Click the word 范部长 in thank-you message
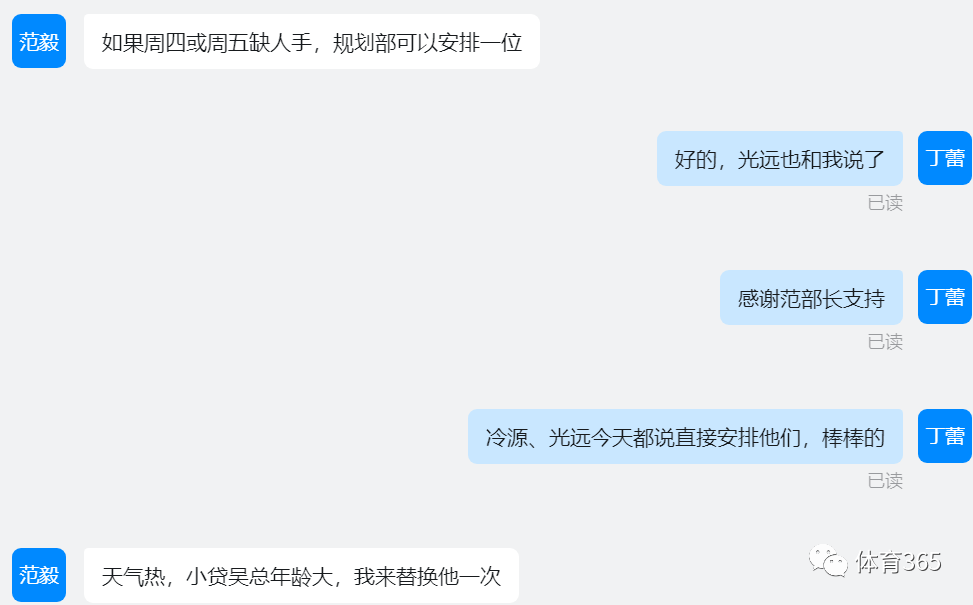Screen dimensions: 973x605 tap(810, 298)
